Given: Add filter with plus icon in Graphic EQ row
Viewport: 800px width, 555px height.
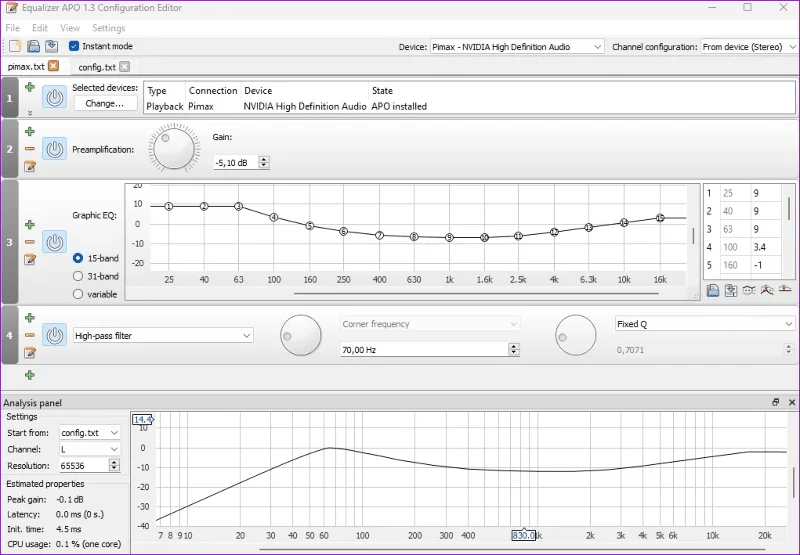Looking at the screenshot, I should point(30,224).
